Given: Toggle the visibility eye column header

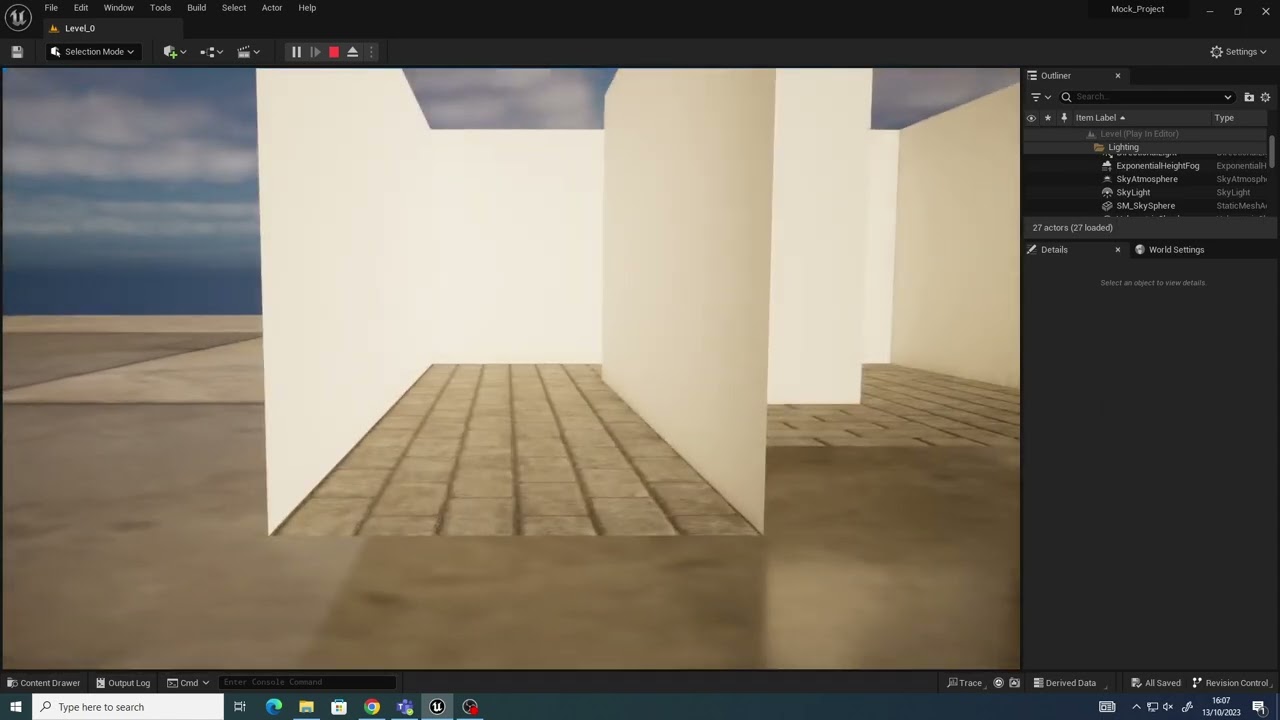Looking at the screenshot, I should 1031,118.
